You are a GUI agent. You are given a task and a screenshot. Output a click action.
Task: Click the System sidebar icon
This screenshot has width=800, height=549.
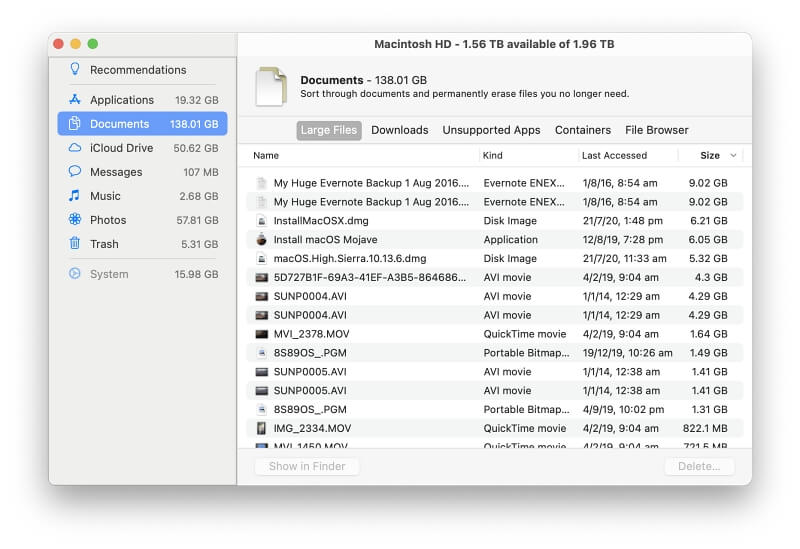(74, 273)
